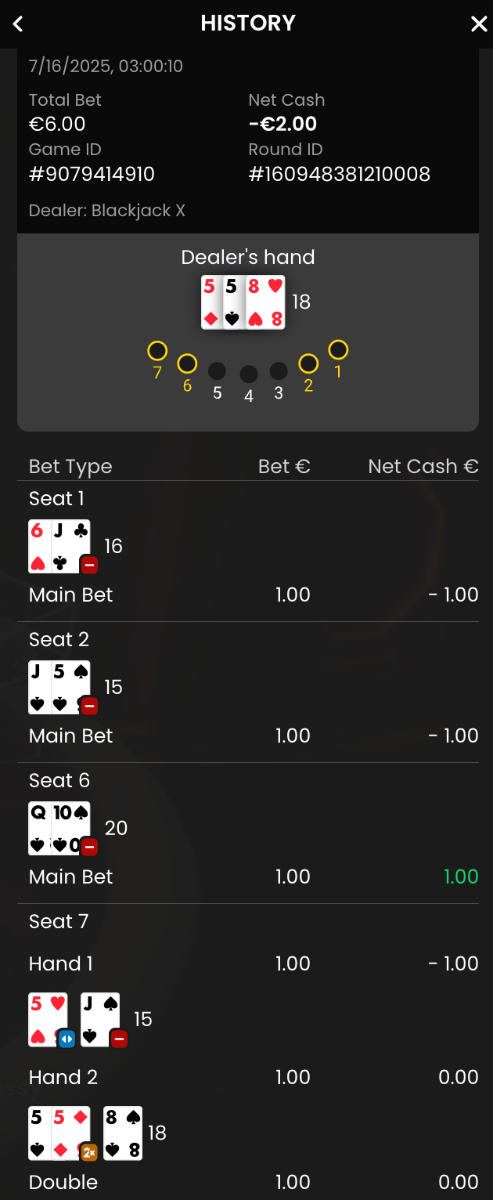Click the orange 2x double badge

click(x=88, y=1152)
